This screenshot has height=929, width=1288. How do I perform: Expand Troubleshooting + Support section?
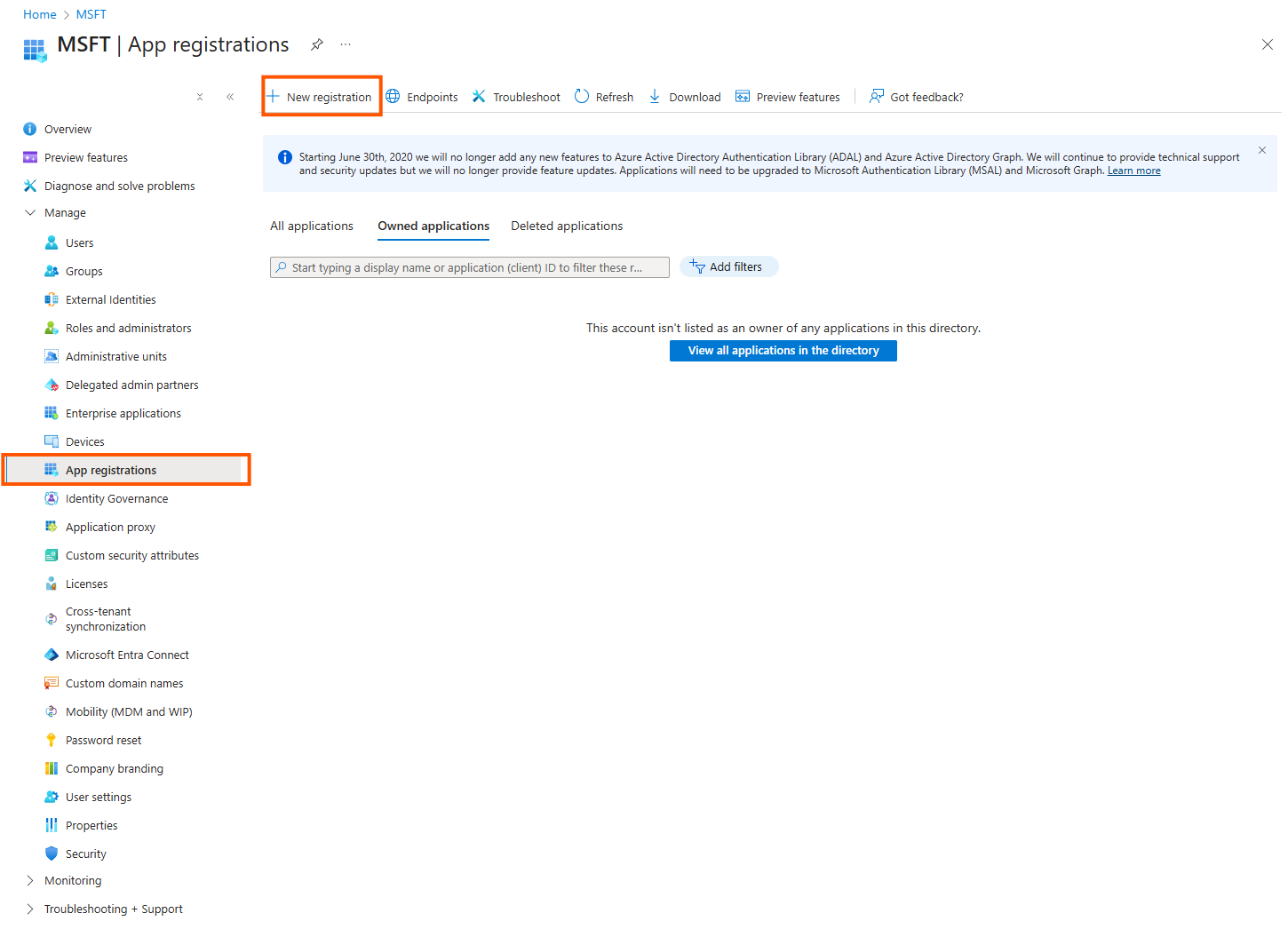30,909
